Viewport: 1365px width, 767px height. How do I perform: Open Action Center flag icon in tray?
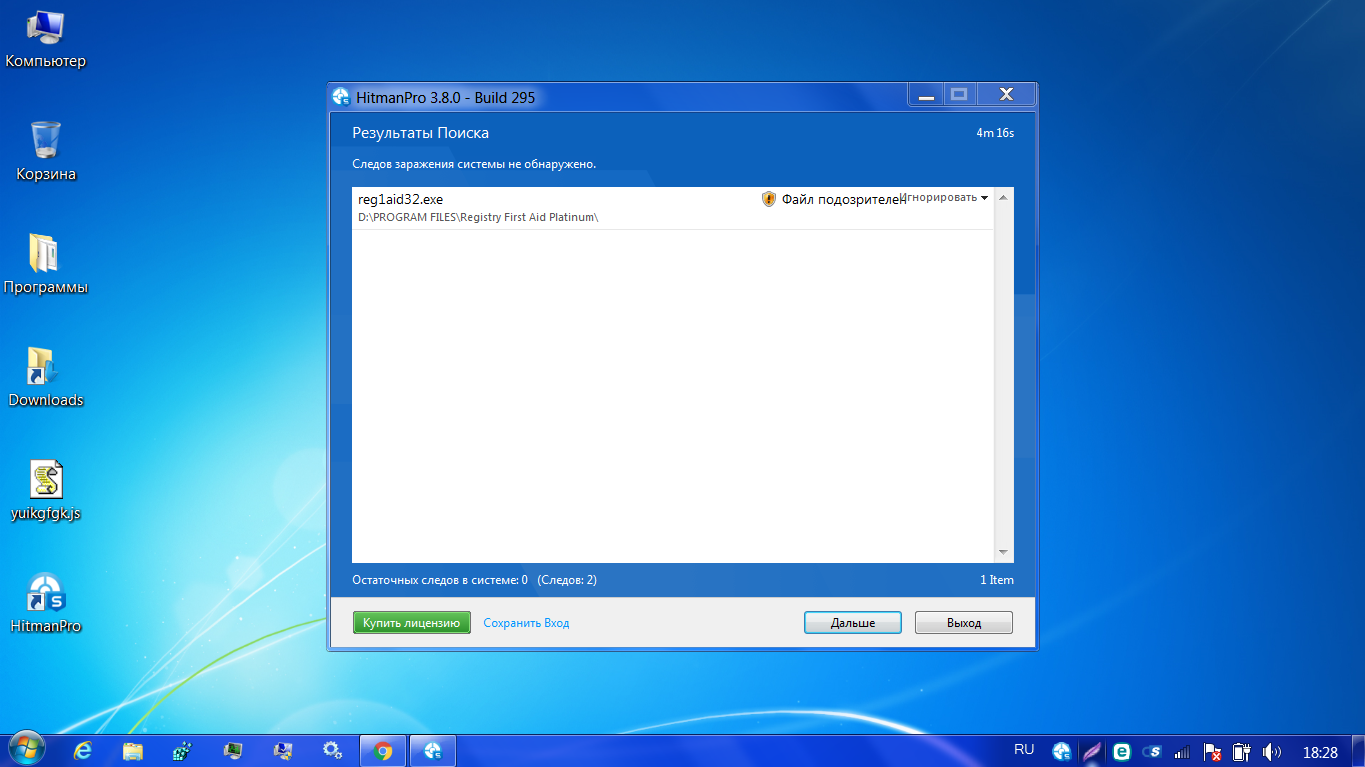[1212, 752]
